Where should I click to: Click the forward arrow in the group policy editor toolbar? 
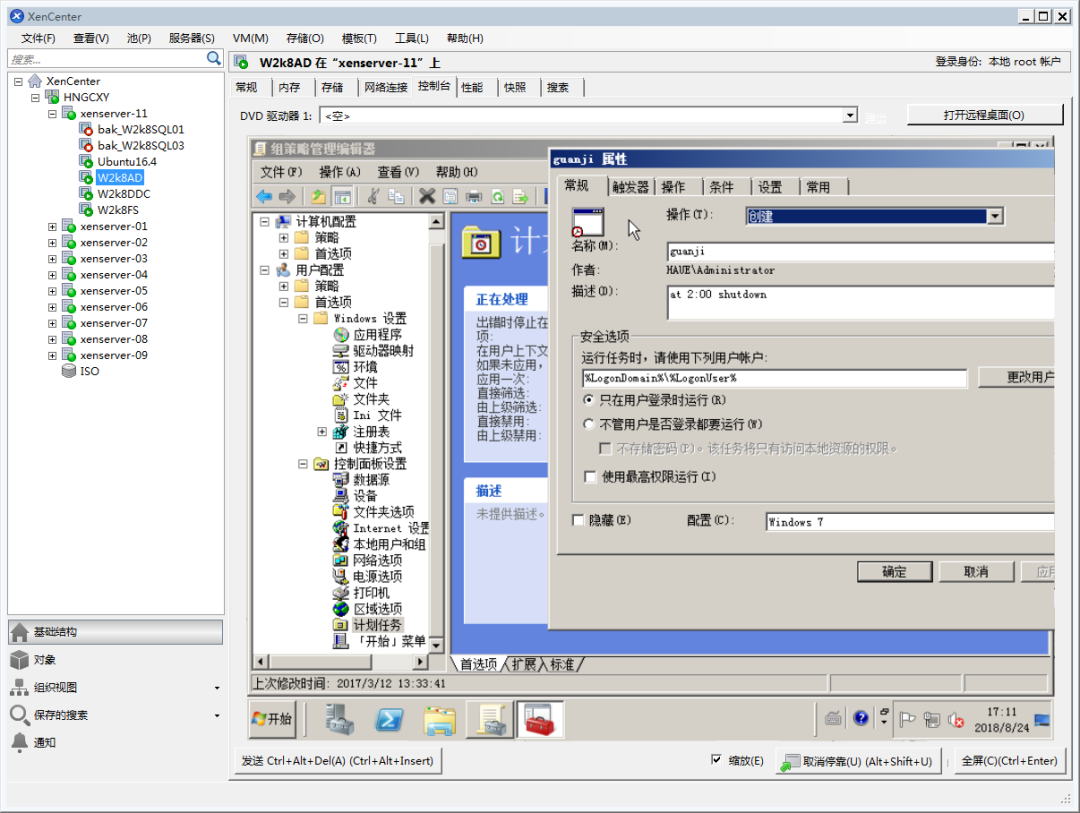point(287,196)
